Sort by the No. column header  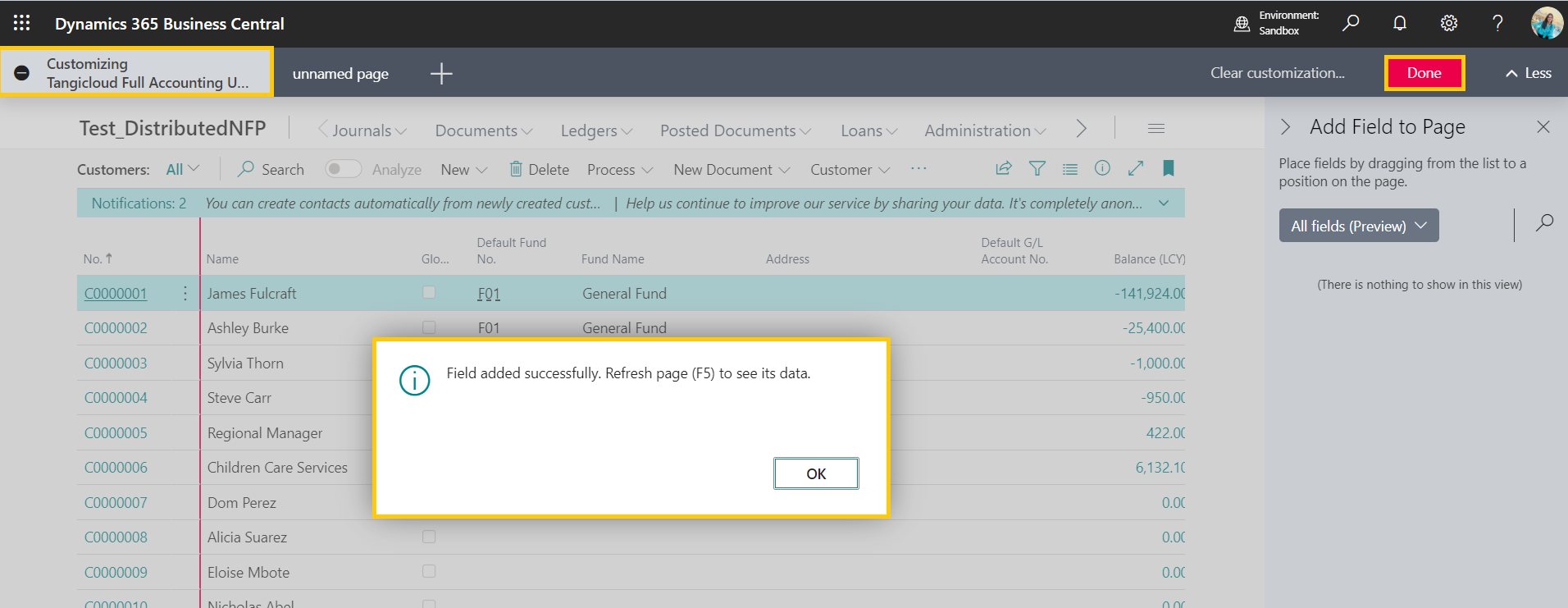(x=98, y=258)
